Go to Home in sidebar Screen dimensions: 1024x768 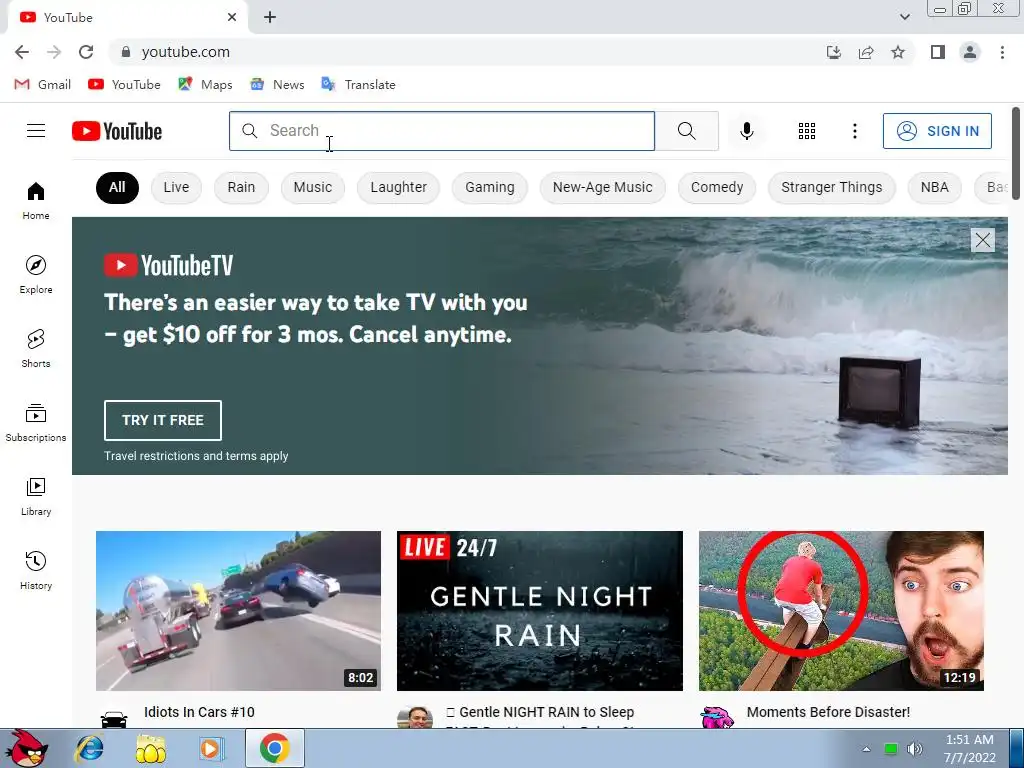[36, 200]
